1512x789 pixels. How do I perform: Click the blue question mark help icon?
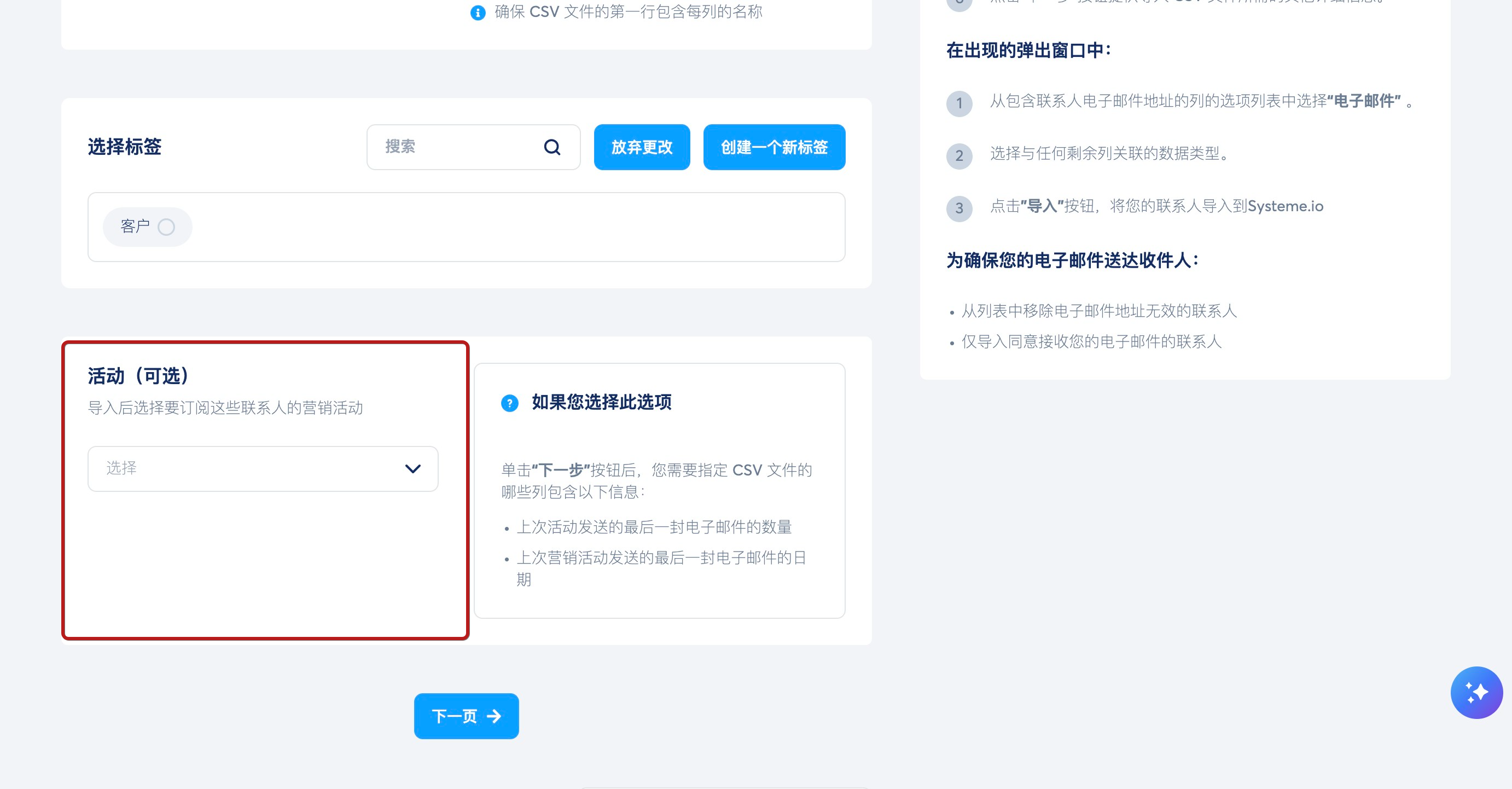coord(509,403)
